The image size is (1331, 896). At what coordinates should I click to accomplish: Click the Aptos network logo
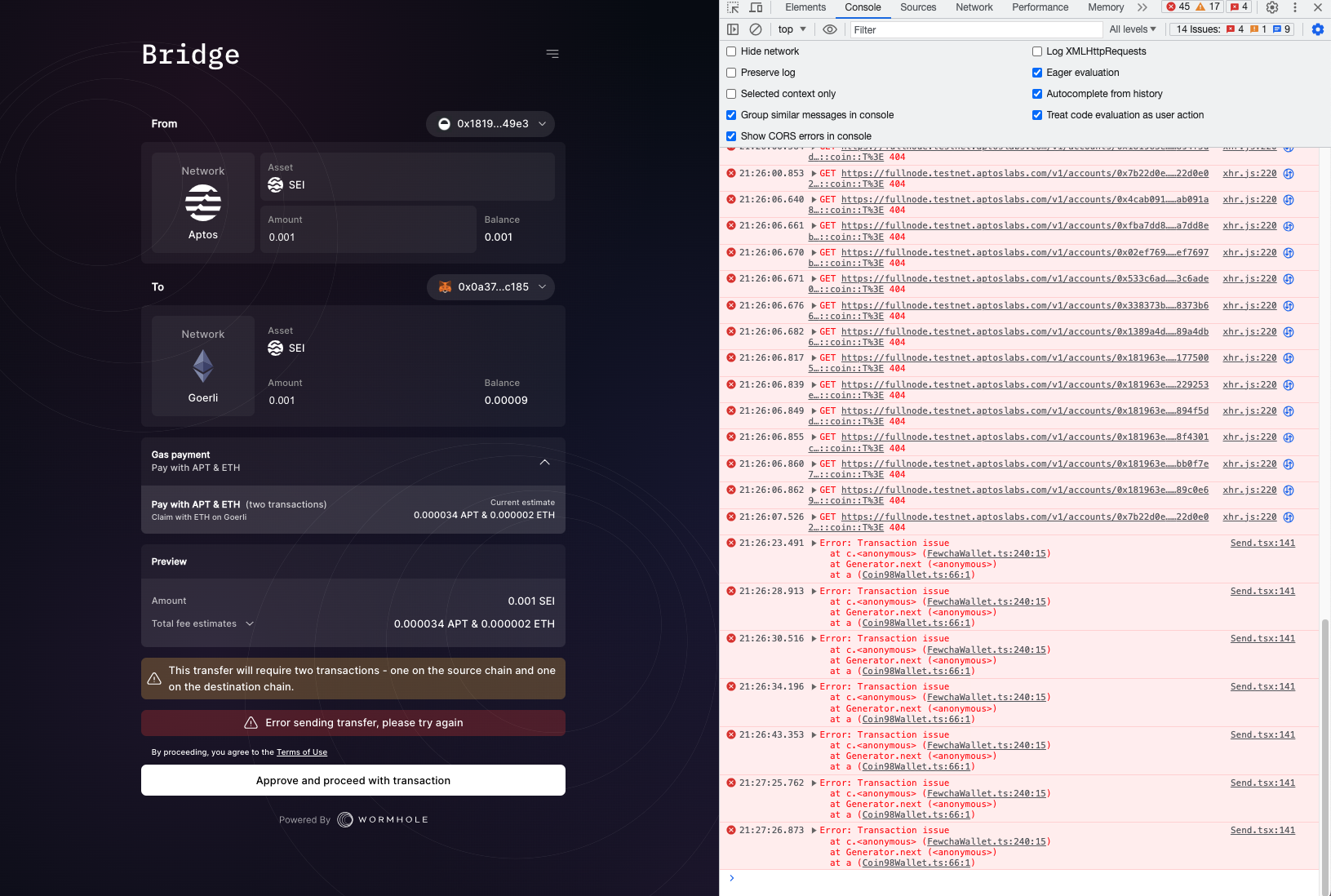[x=202, y=203]
